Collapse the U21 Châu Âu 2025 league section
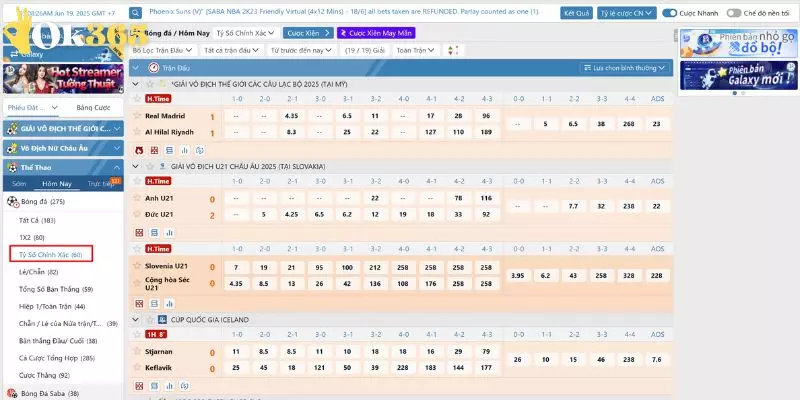Screen dimensions: 800x400 136,166
